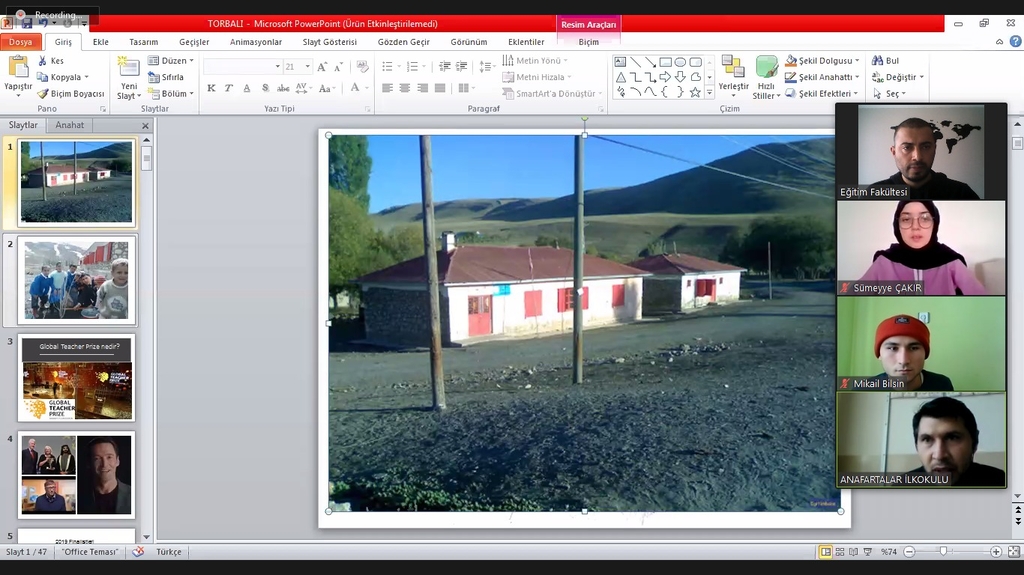Toggle strikethrough abc formatting
Viewport: 1024px width, 575px height.
coord(283,88)
